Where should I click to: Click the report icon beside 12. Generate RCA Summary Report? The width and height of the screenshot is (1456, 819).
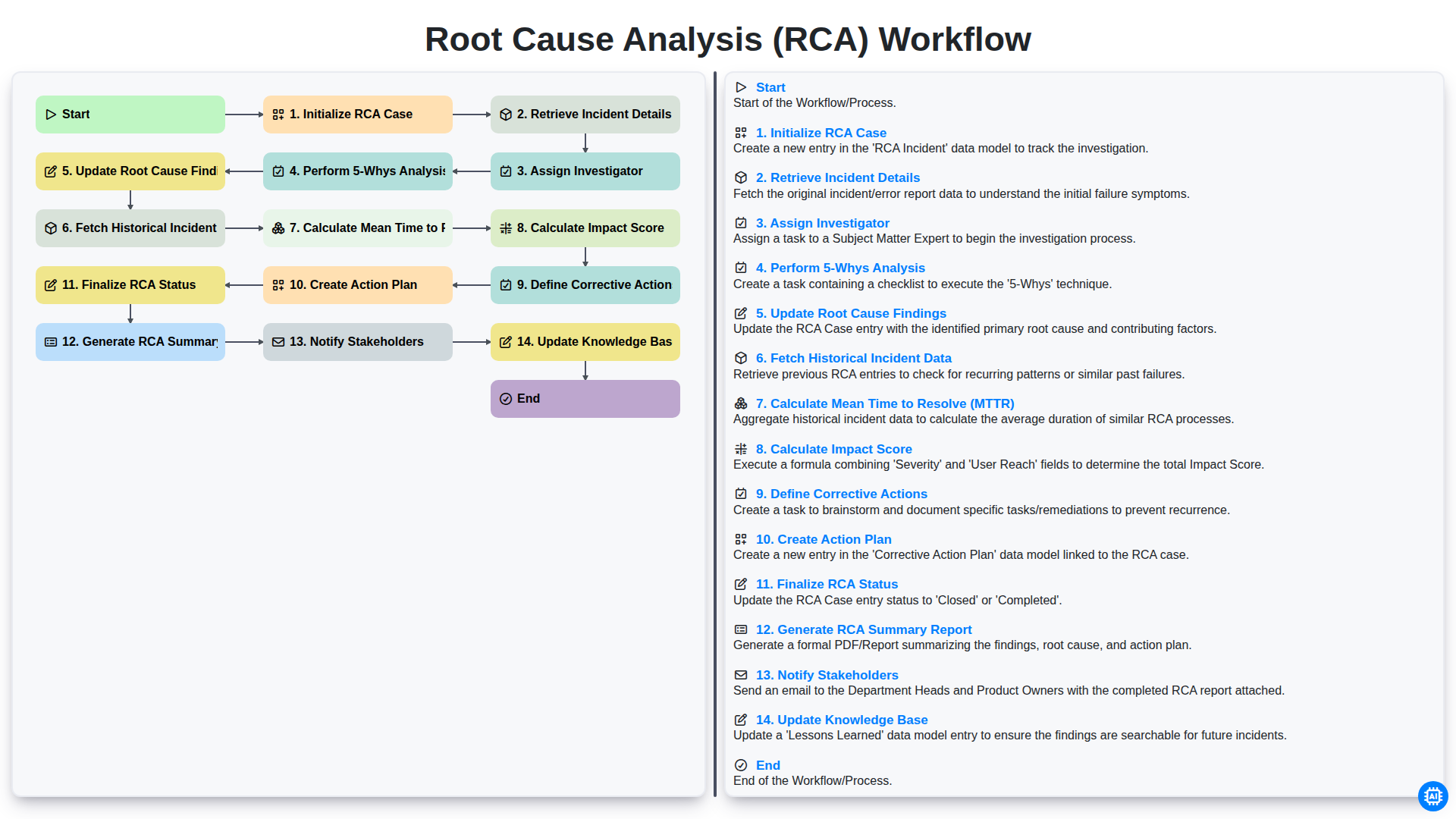tap(741, 629)
